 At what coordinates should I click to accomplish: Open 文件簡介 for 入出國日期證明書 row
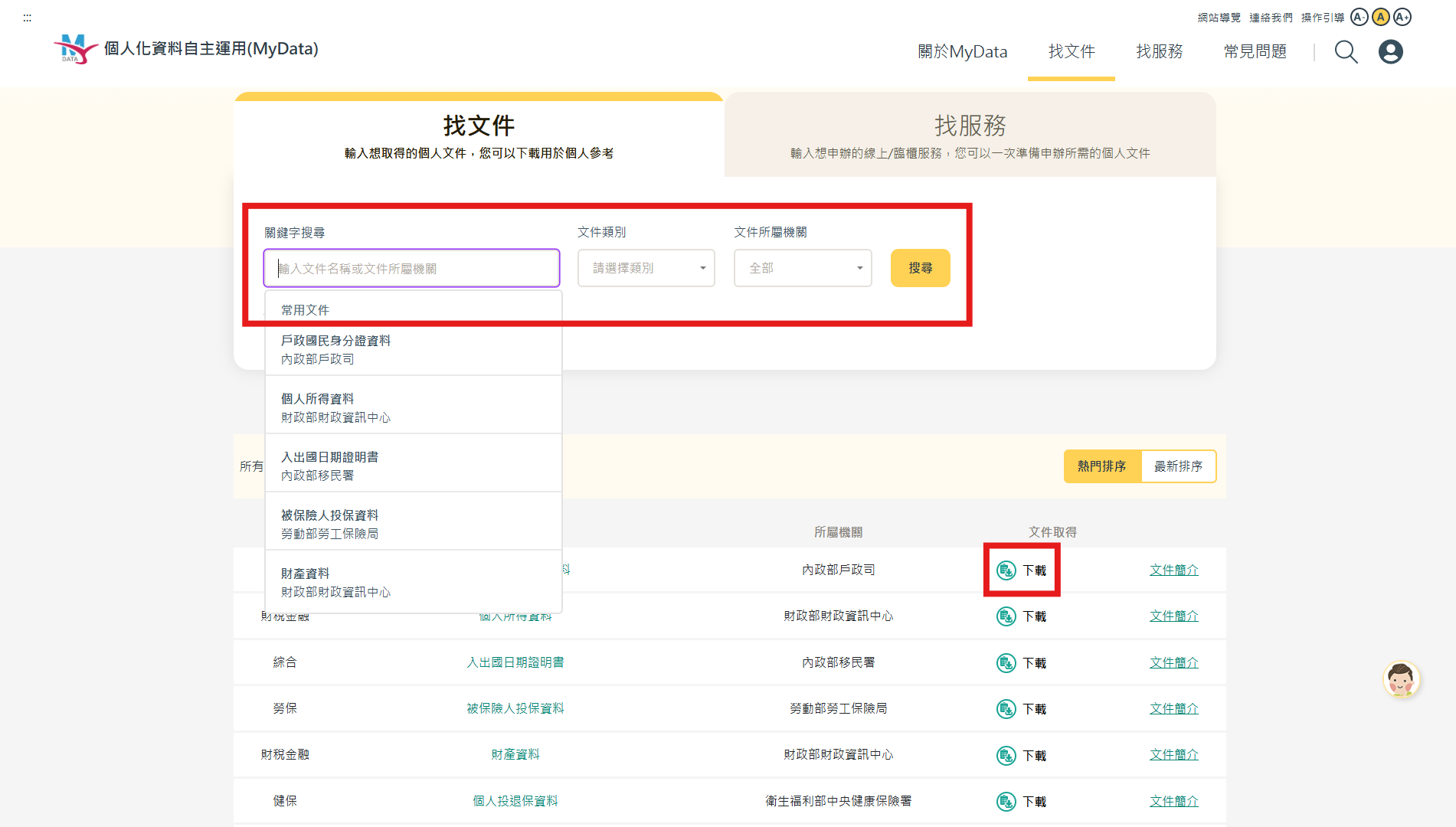[x=1174, y=663]
